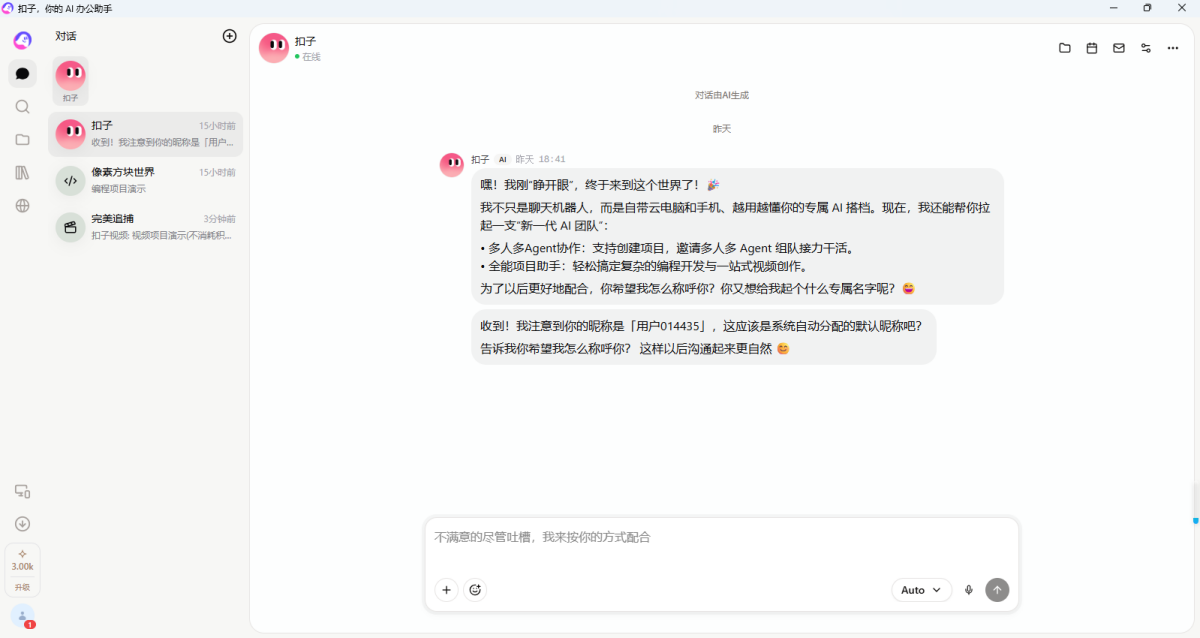Toggle microphone voice input
1200x638 pixels.
click(x=968, y=590)
